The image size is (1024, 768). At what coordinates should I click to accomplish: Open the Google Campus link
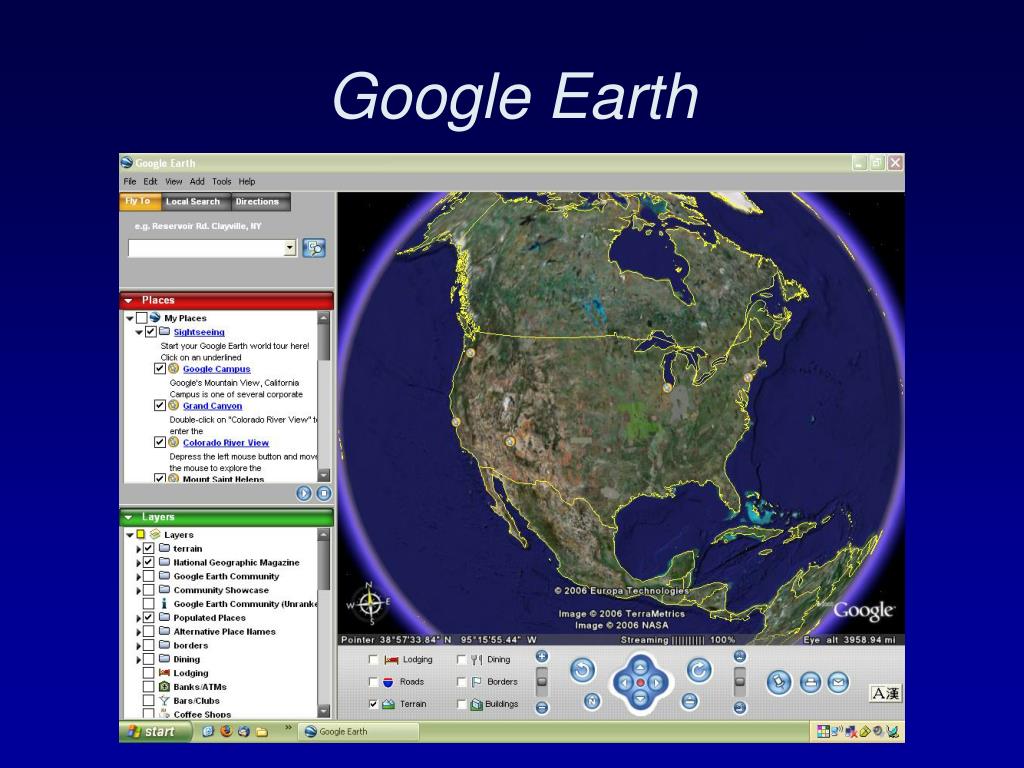216,369
